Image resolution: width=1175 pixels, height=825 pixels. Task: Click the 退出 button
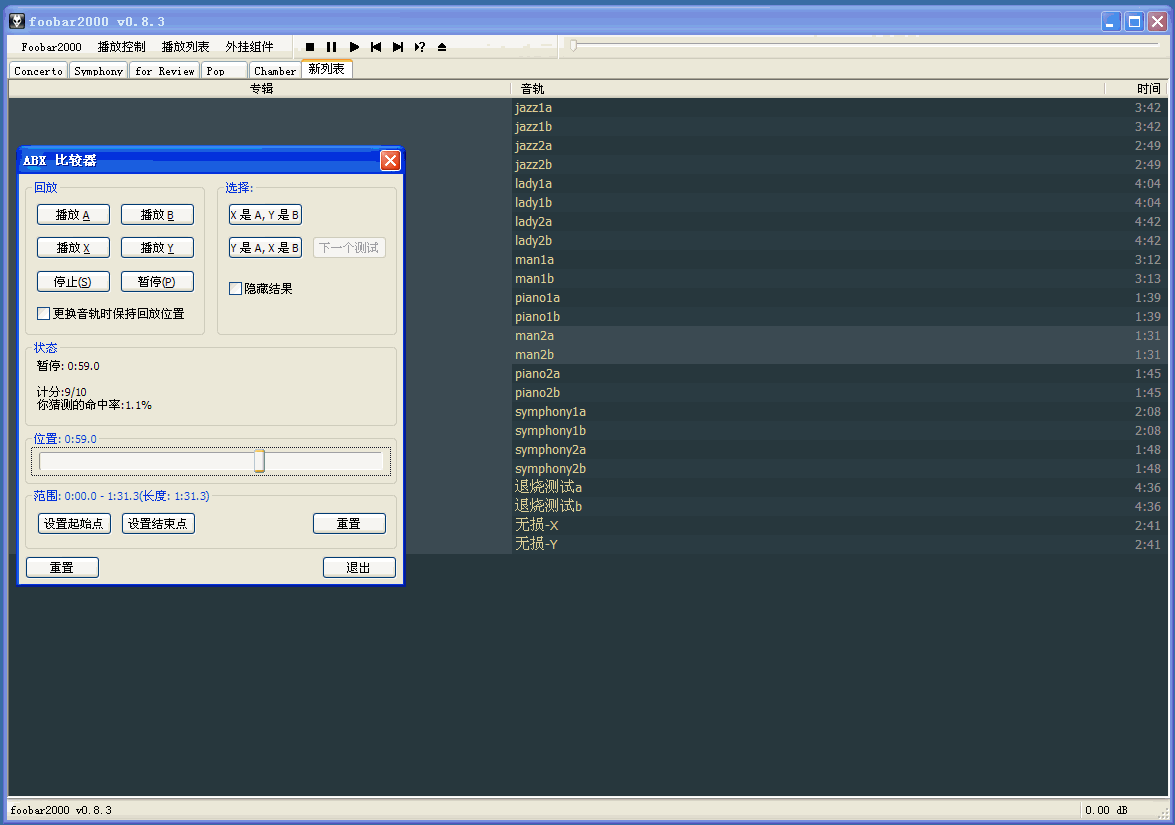pyautogui.click(x=359, y=568)
